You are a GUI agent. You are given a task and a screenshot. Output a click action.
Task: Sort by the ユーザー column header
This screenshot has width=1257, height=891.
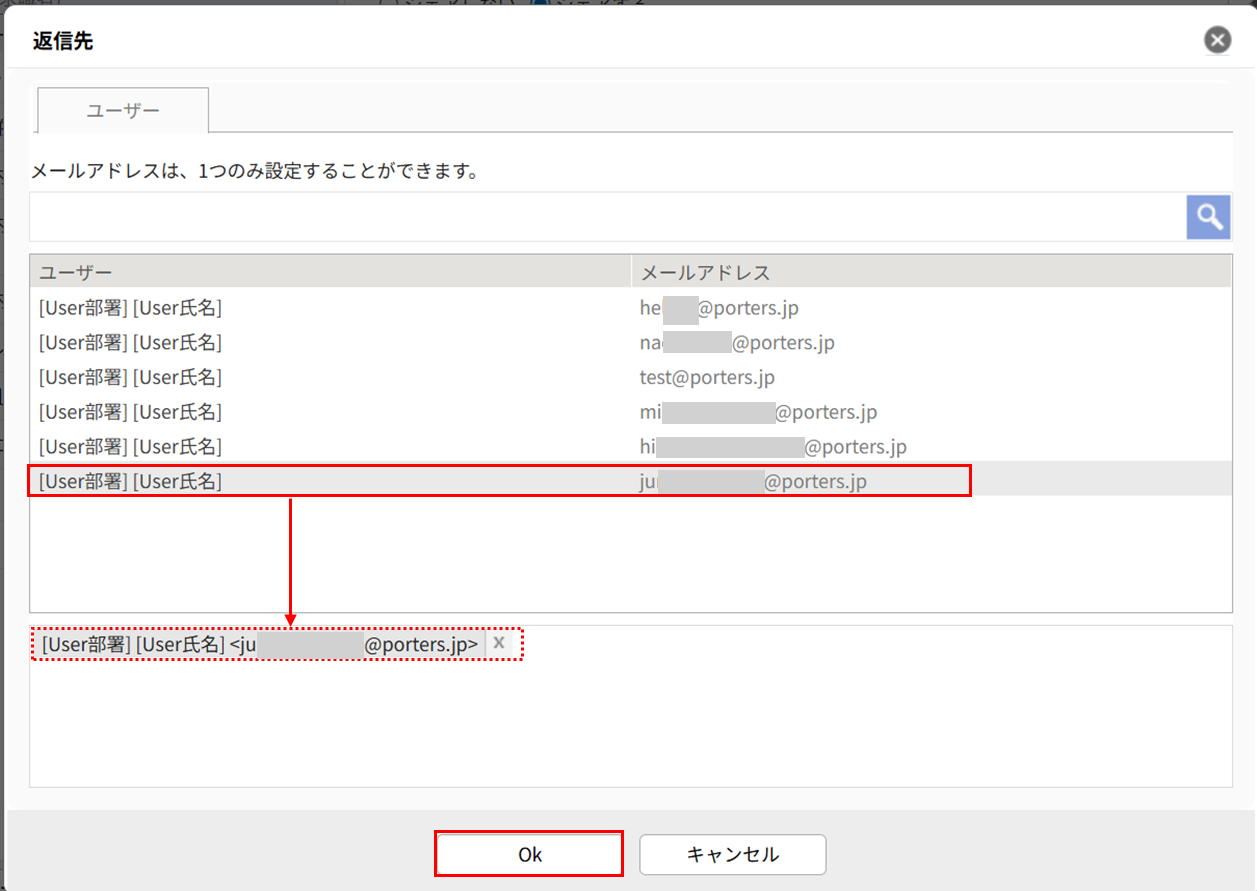[330, 273]
